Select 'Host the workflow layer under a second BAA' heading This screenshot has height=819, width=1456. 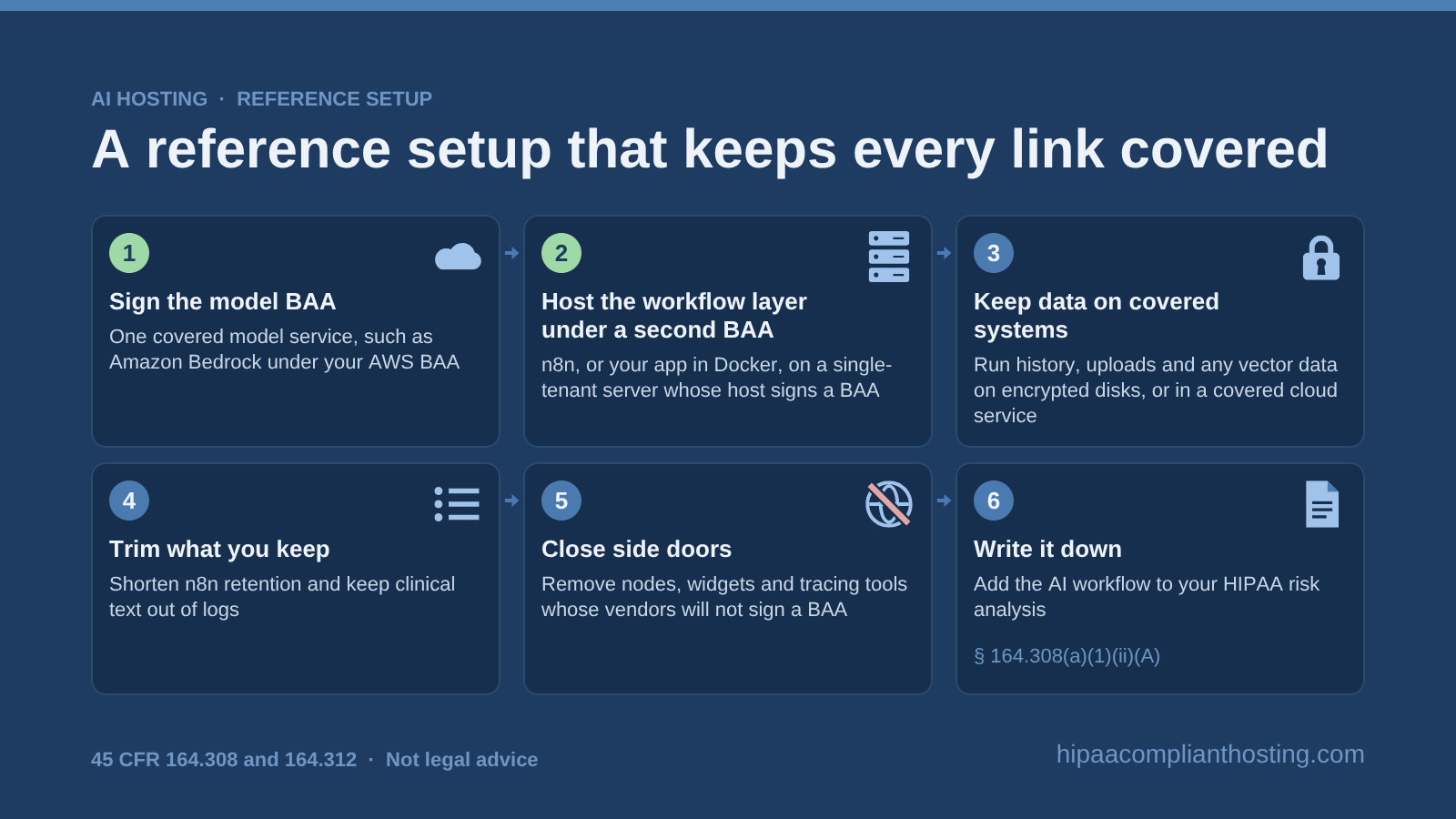(674, 316)
